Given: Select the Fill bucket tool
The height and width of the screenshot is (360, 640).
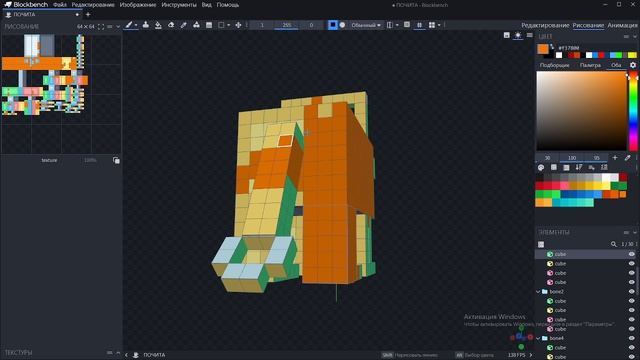Looking at the screenshot, I should point(158,25).
